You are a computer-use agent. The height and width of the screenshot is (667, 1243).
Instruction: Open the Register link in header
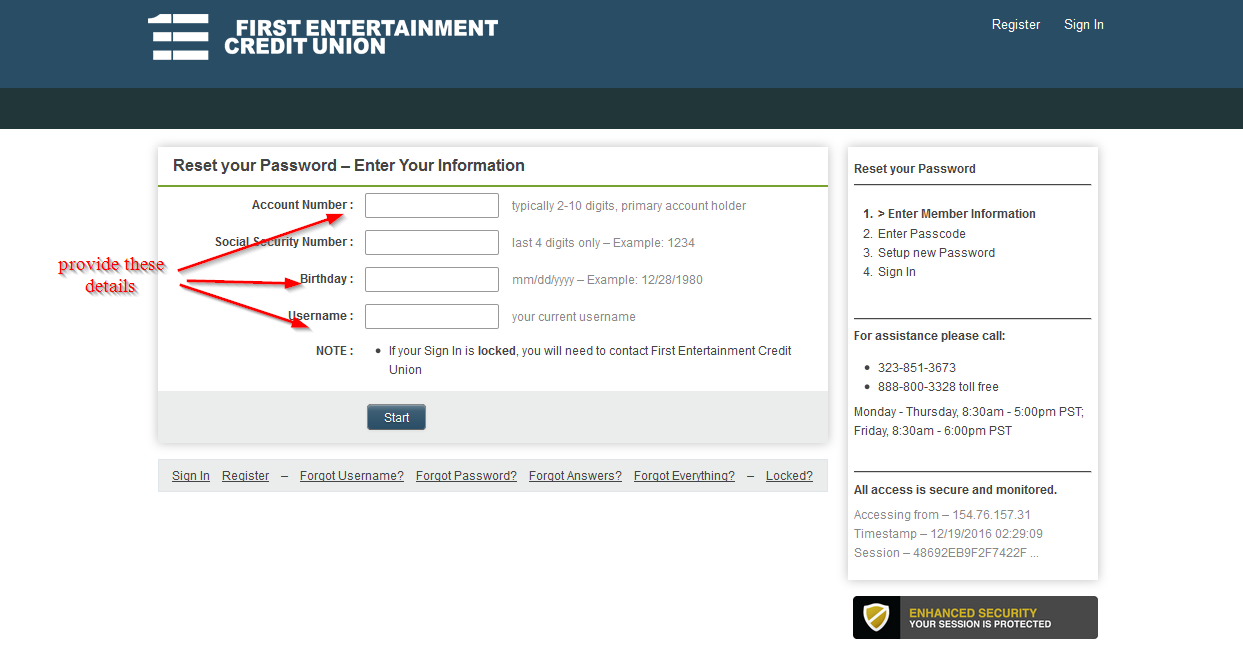(1016, 25)
